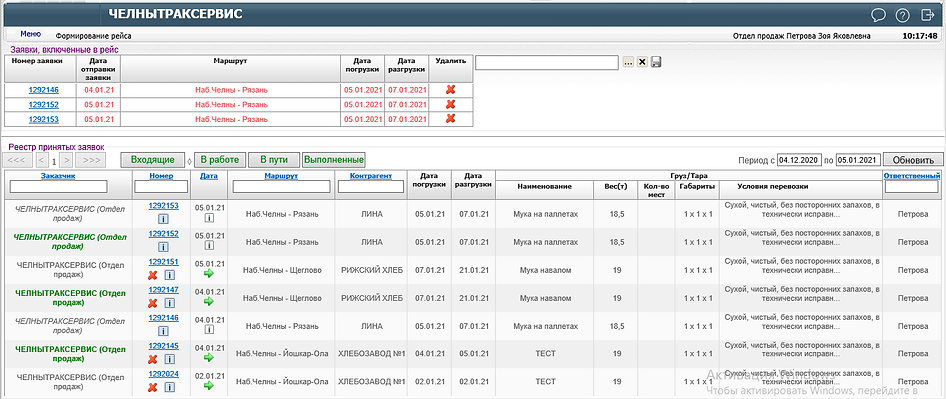Click green arrow to add request 1292145
Screen dimensions: 946x399
(209, 357)
